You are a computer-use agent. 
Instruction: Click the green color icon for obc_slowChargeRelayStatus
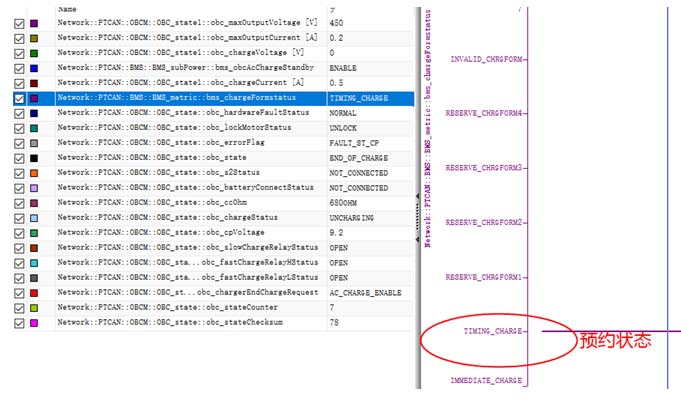coord(35,248)
